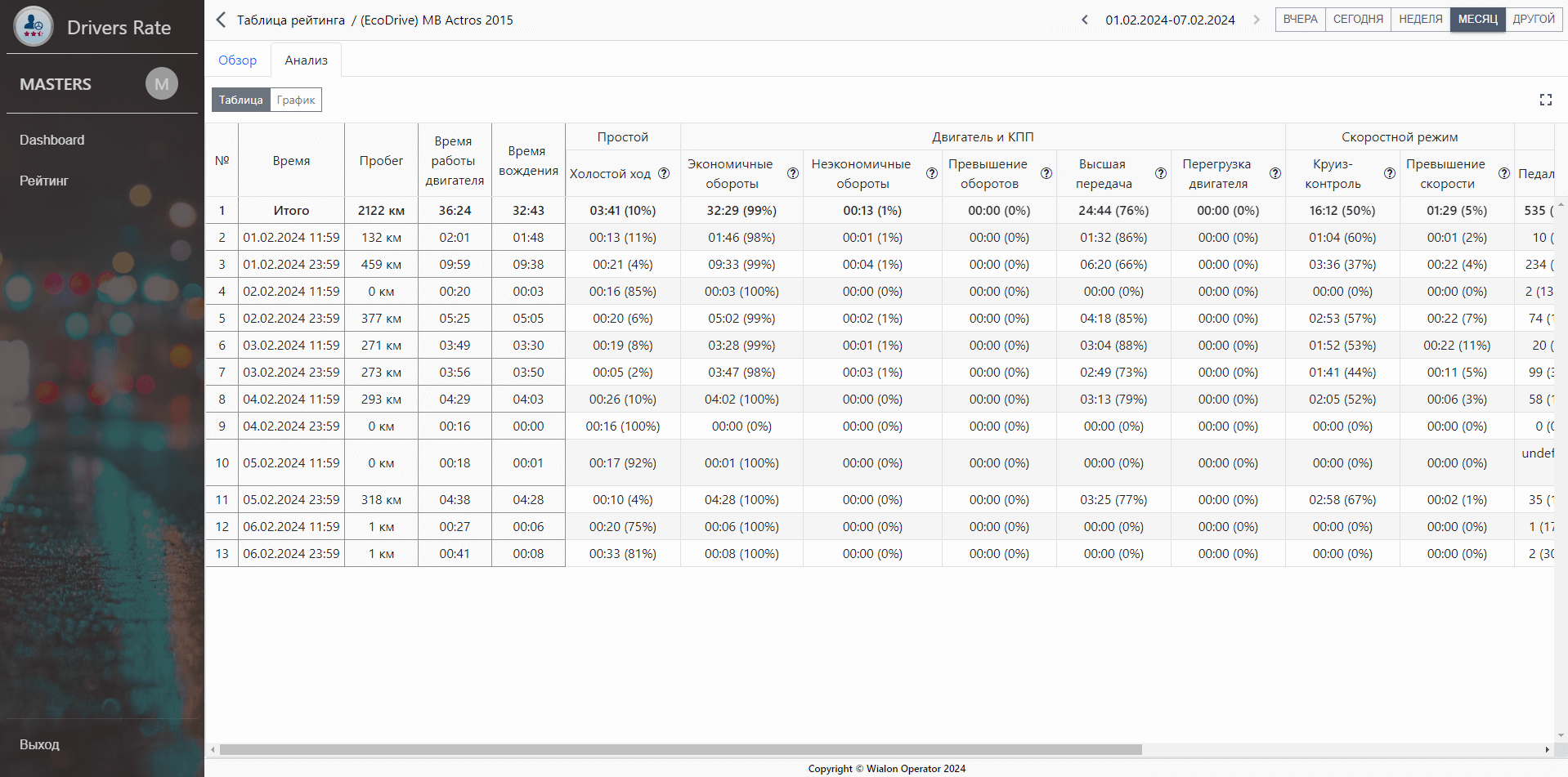Select the НЕДЕЛЯ period option
Image resolution: width=1568 pixels, height=777 pixels.
tap(1420, 20)
